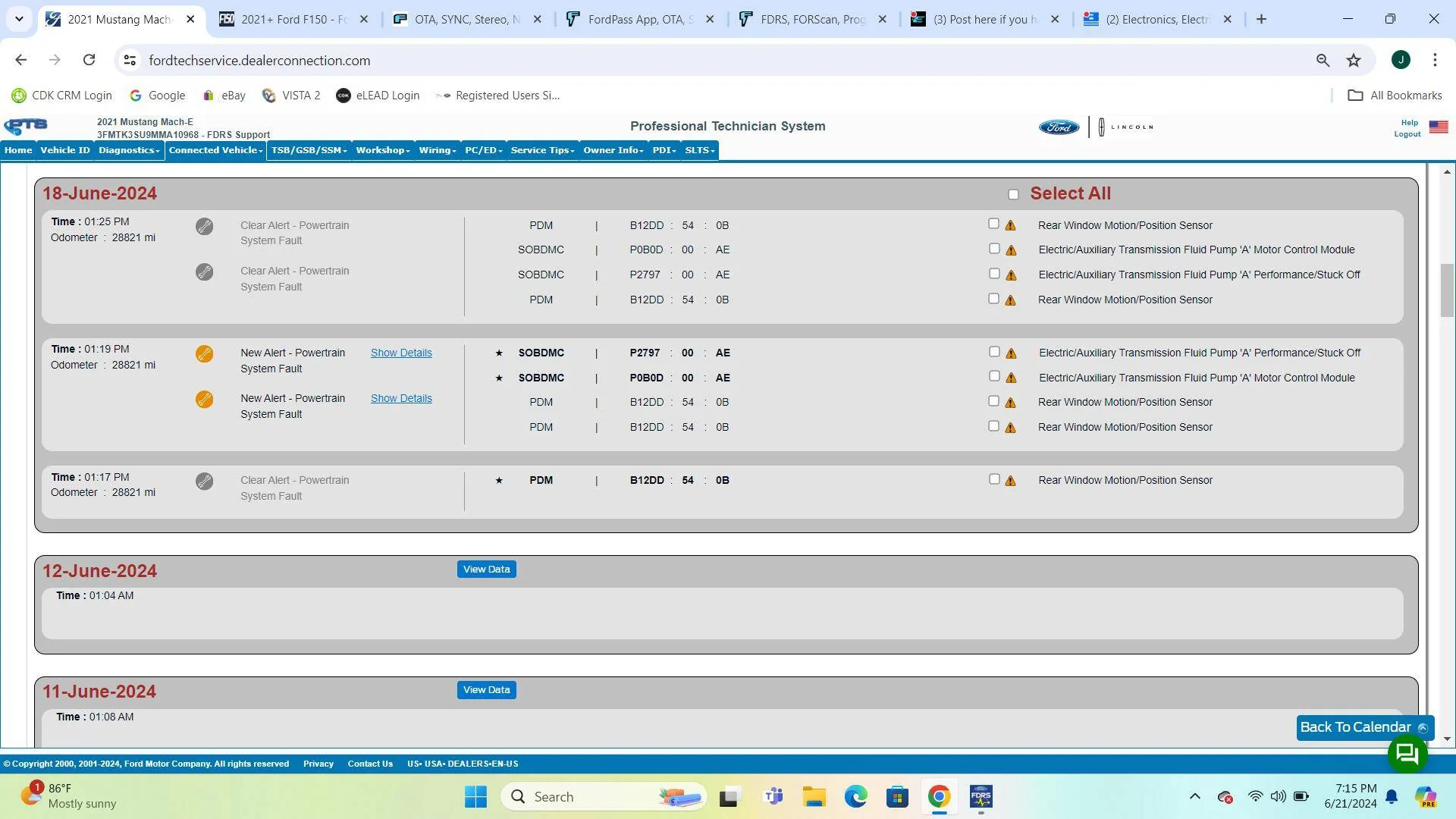Open File Explorer from the taskbar
The height and width of the screenshot is (819, 1456).
coord(814,796)
